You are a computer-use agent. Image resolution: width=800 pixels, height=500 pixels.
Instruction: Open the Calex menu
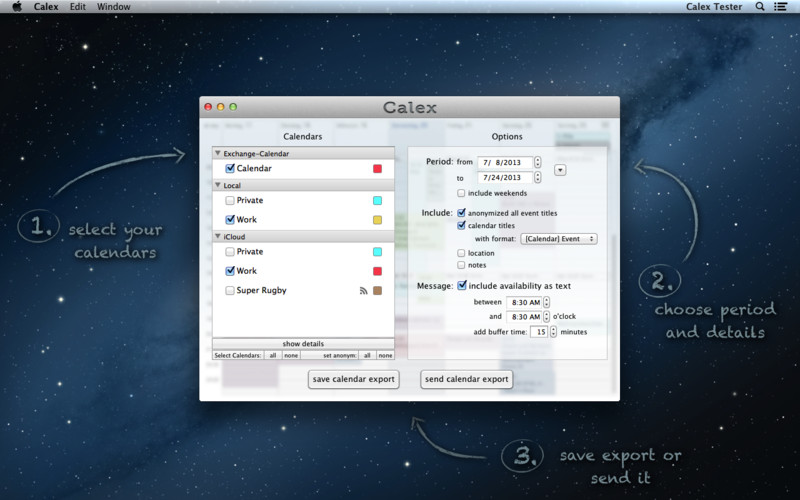click(x=46, y=7)
